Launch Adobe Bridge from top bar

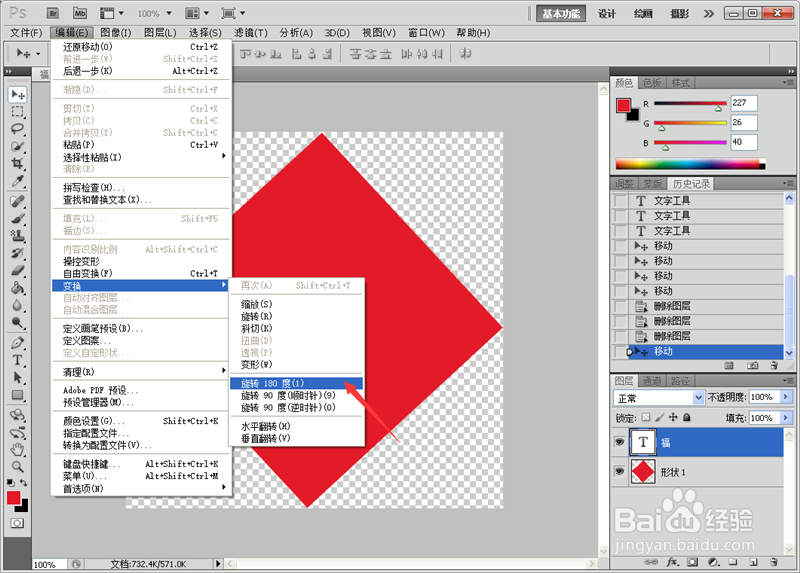coord(53,13)
